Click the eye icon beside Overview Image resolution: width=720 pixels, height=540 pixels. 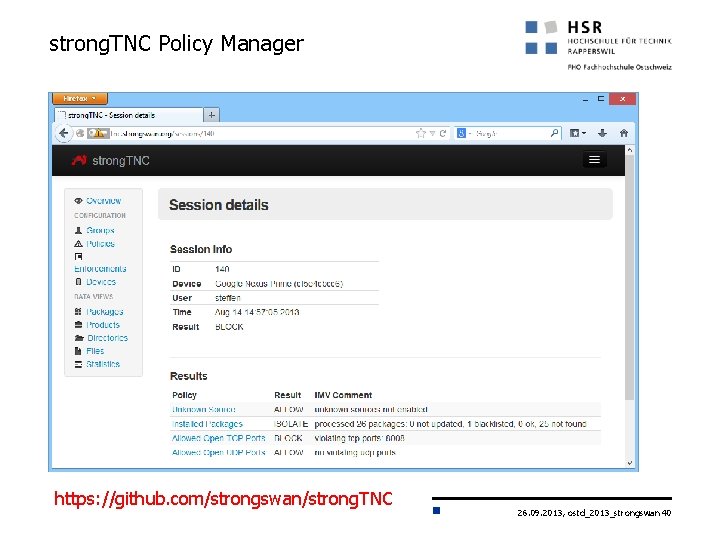[x=78, y=201]
